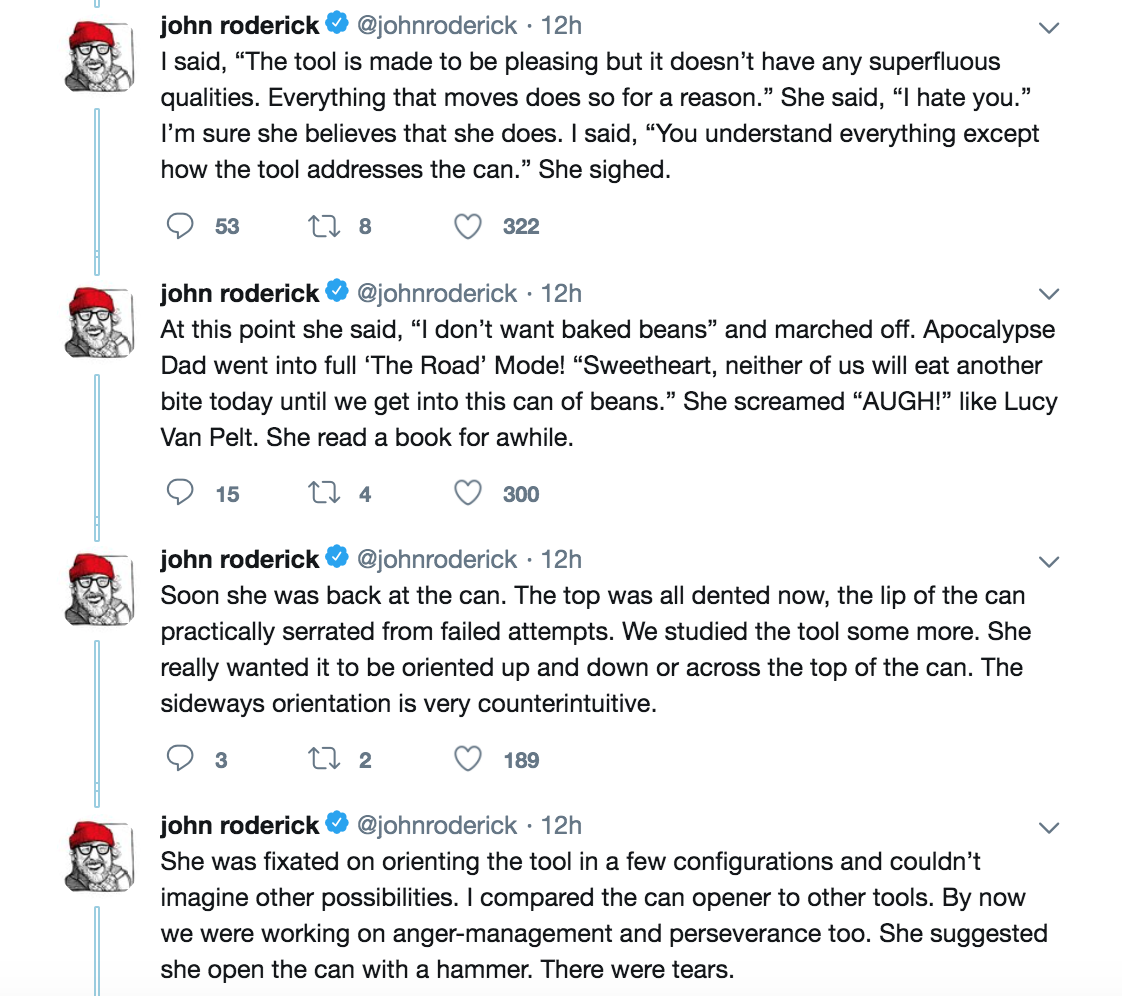Image resolution: width=1122 pixels, height=996 pixels.
Task: Like the tweet with 300 likes
Action: point(468,493)
